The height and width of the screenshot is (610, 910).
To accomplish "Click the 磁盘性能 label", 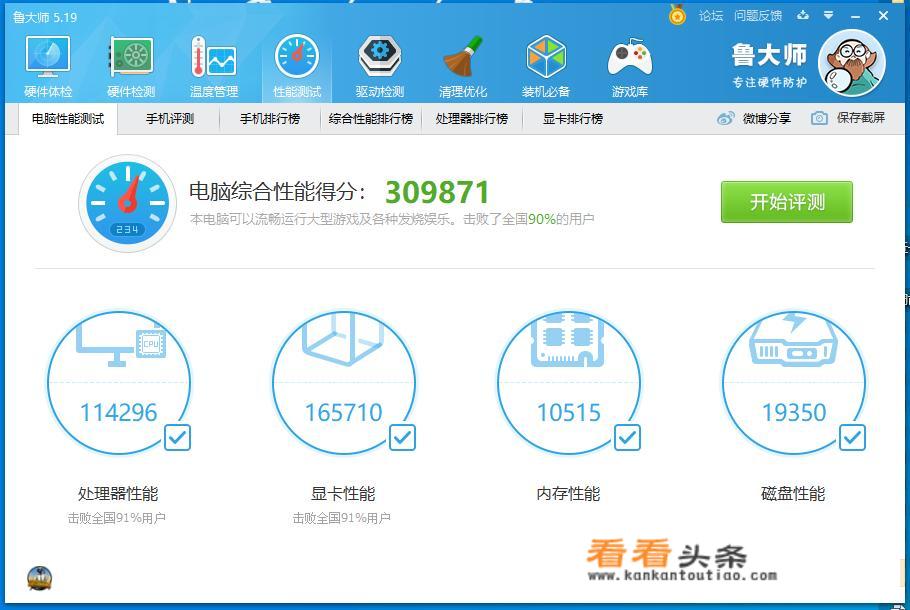I will [793, 494].
